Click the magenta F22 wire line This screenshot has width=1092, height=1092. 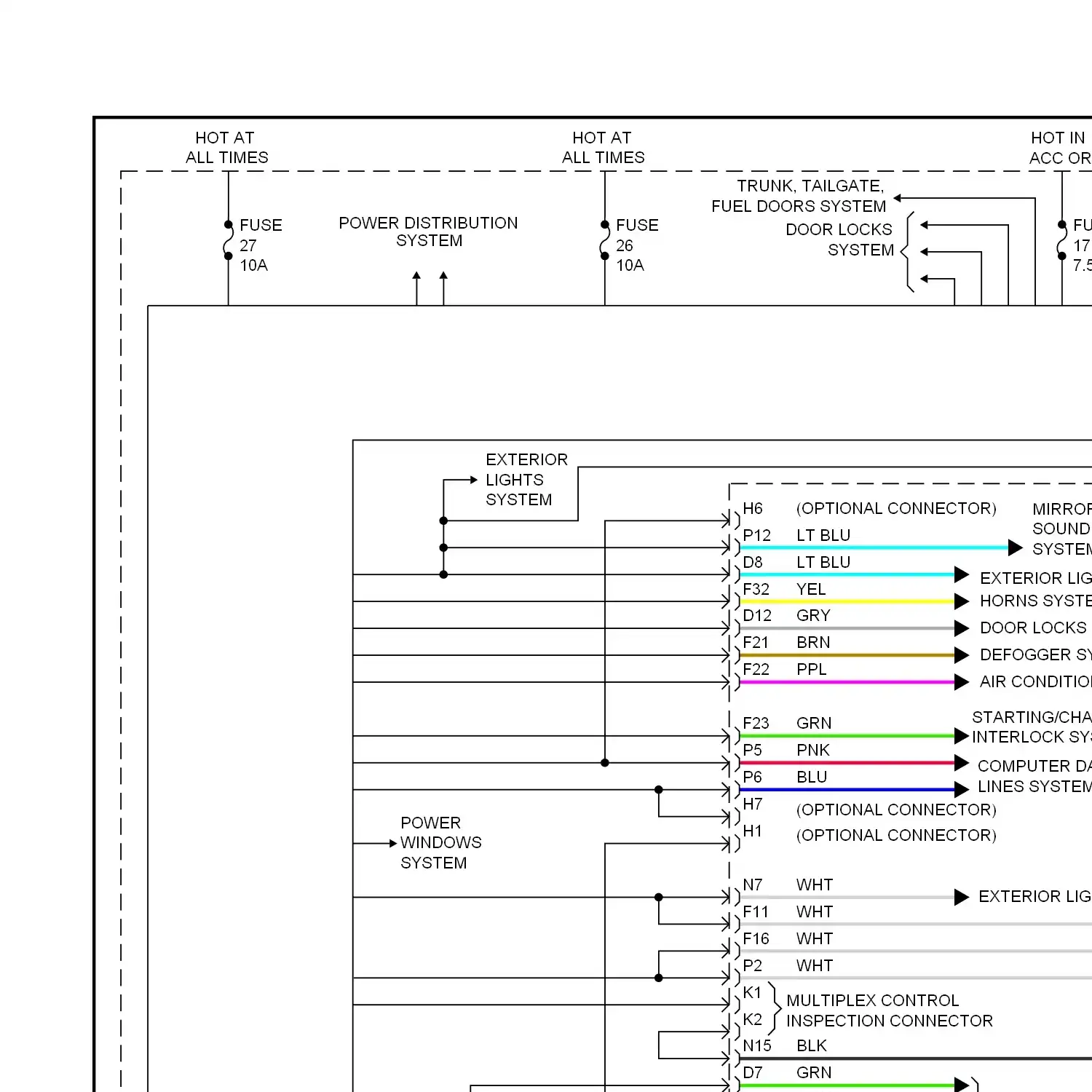point(847,682)
